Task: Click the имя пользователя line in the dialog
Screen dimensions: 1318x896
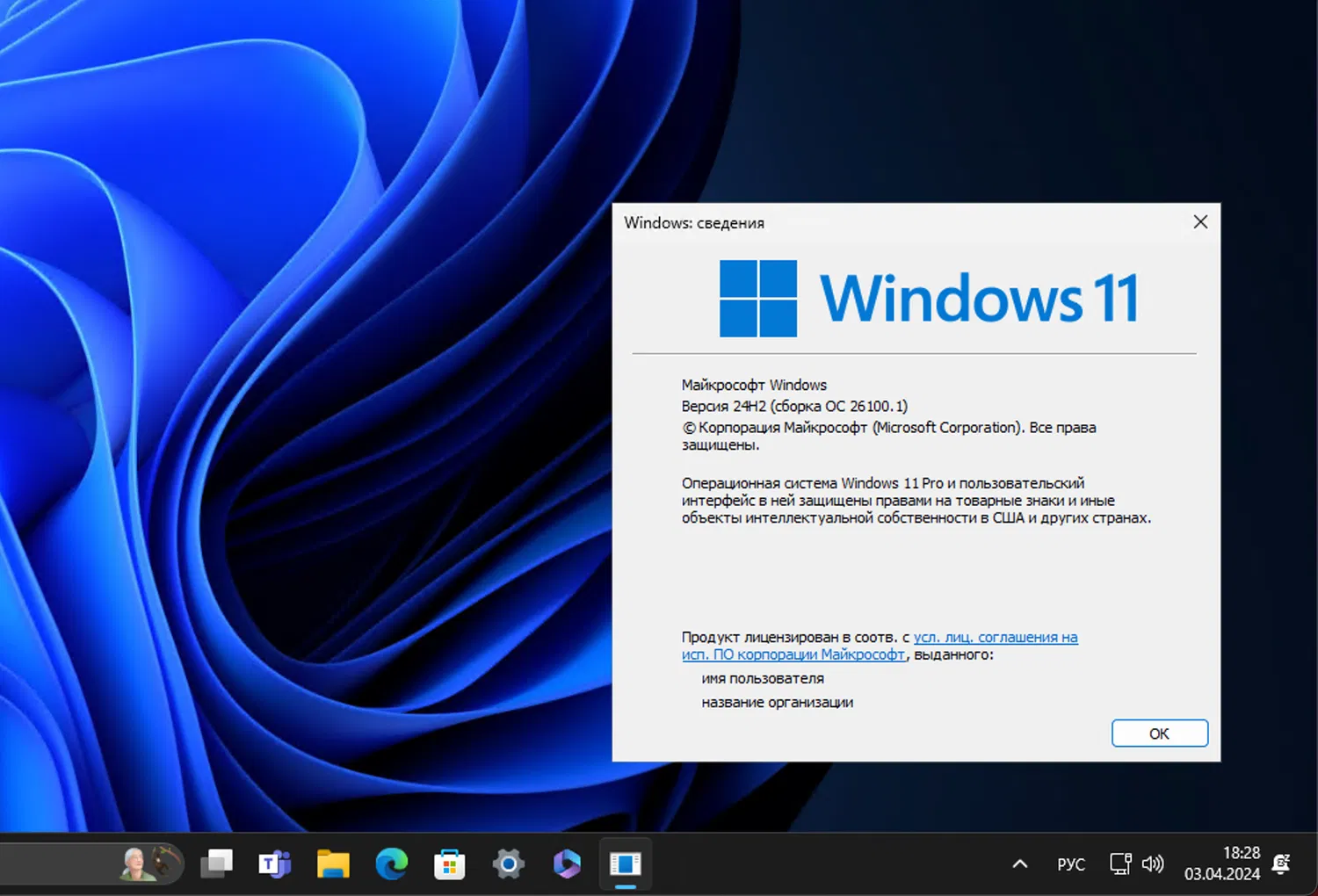Action: point(762,677)
